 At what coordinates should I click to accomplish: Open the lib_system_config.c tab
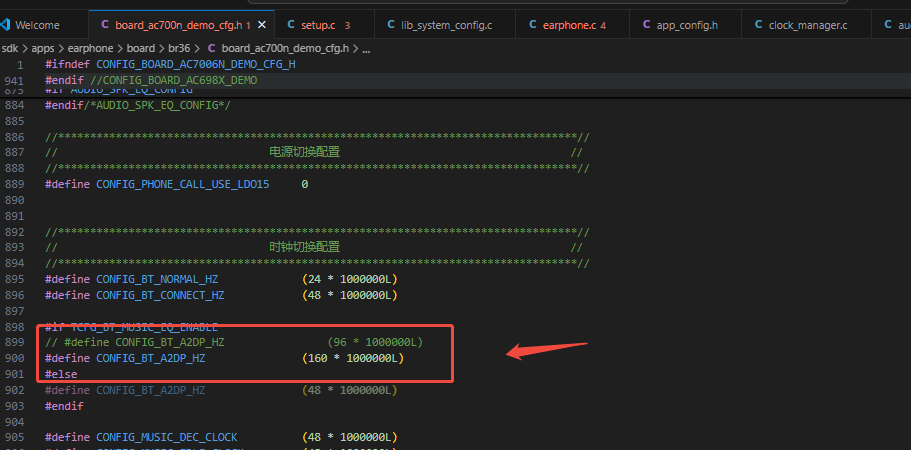(447, 25)
